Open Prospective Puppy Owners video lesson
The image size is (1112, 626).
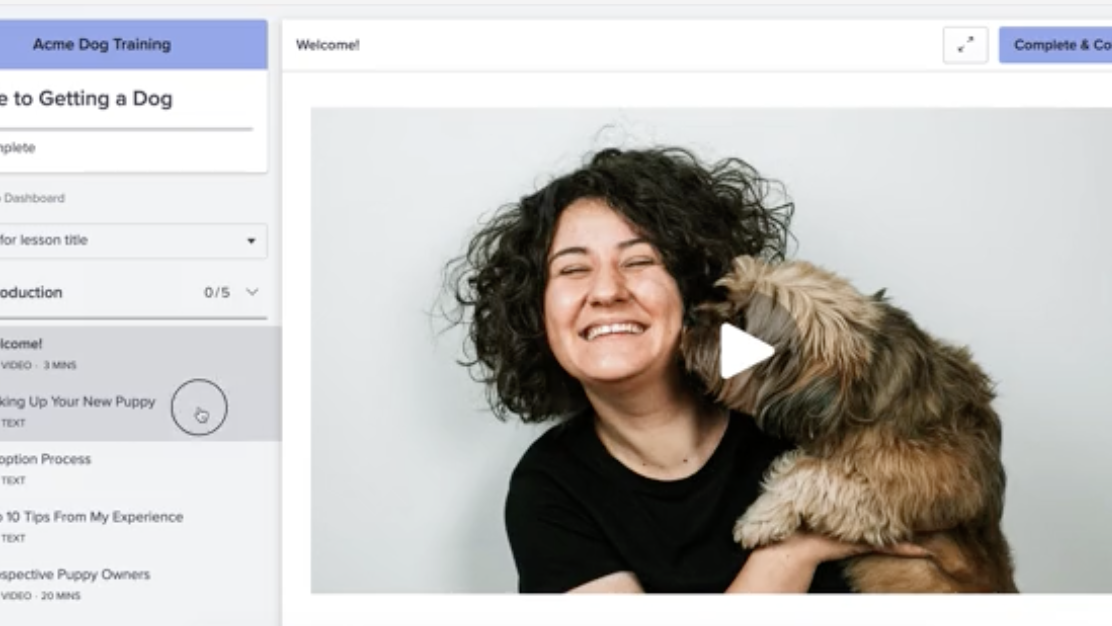(76, 574)
